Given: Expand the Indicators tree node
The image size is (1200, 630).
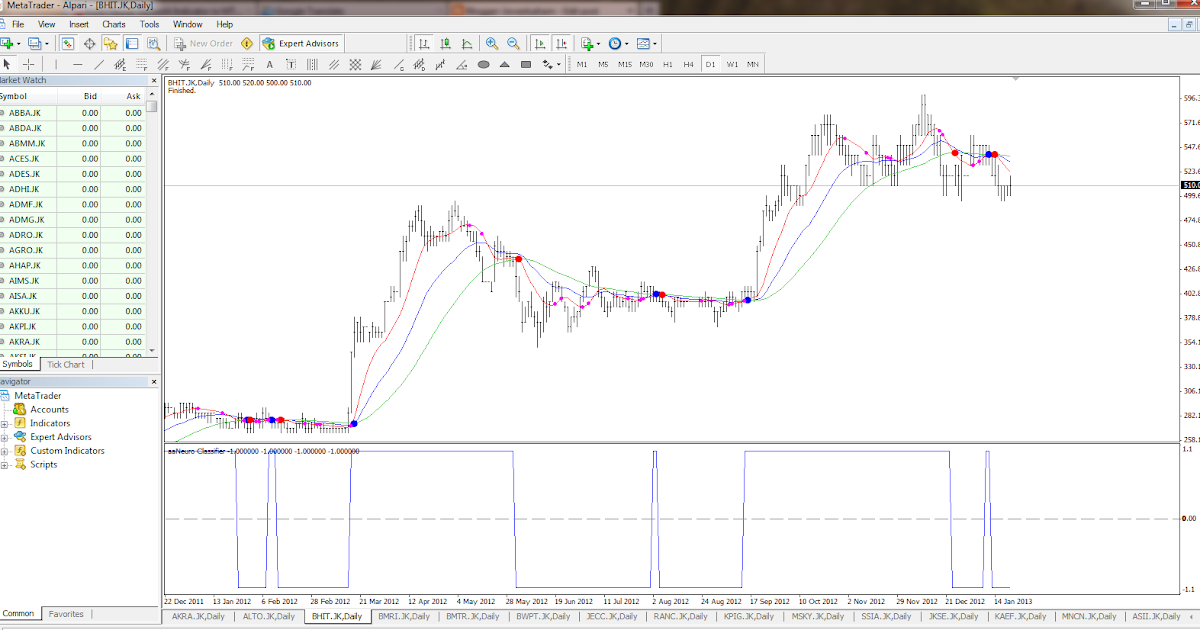Looking at the screenshot, I should click(x=5, y=423).
